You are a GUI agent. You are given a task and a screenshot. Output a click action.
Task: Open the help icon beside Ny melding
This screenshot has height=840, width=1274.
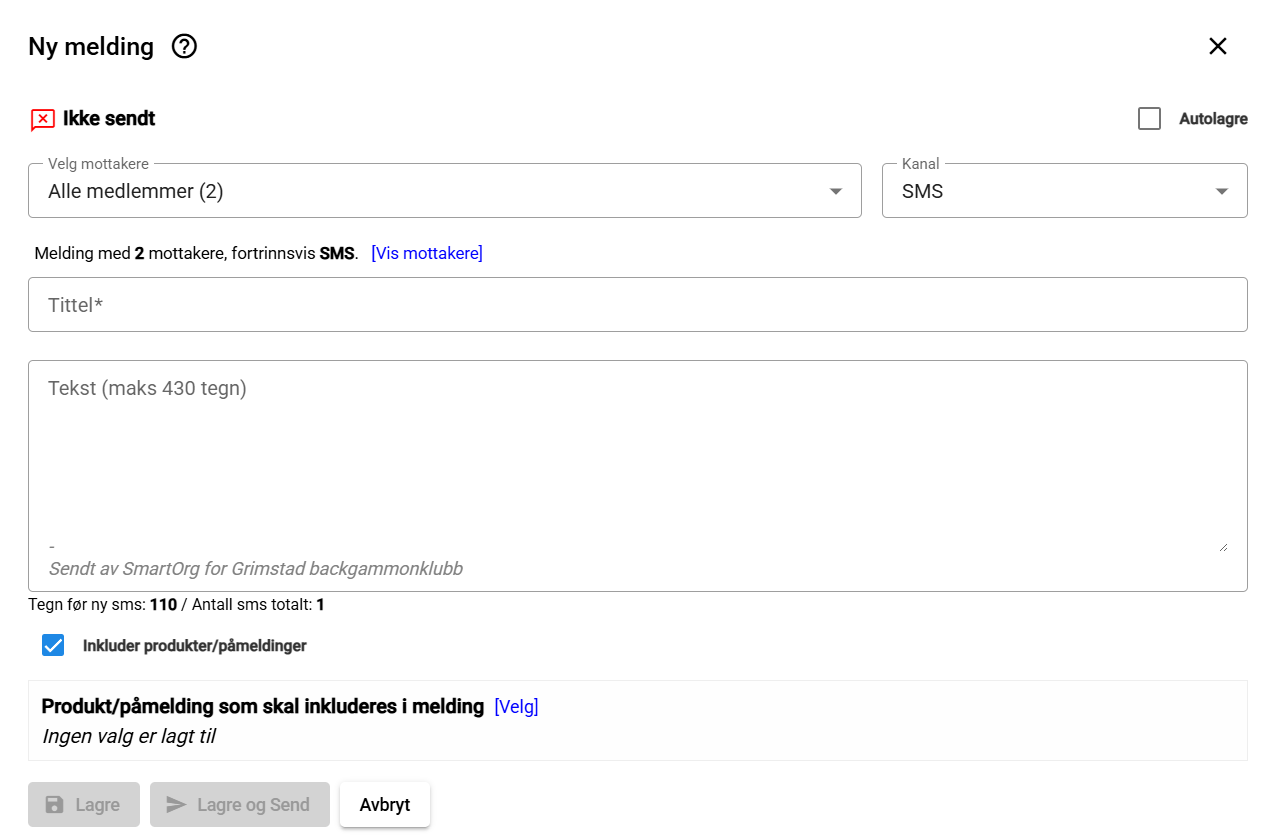(x=184, y=47)
